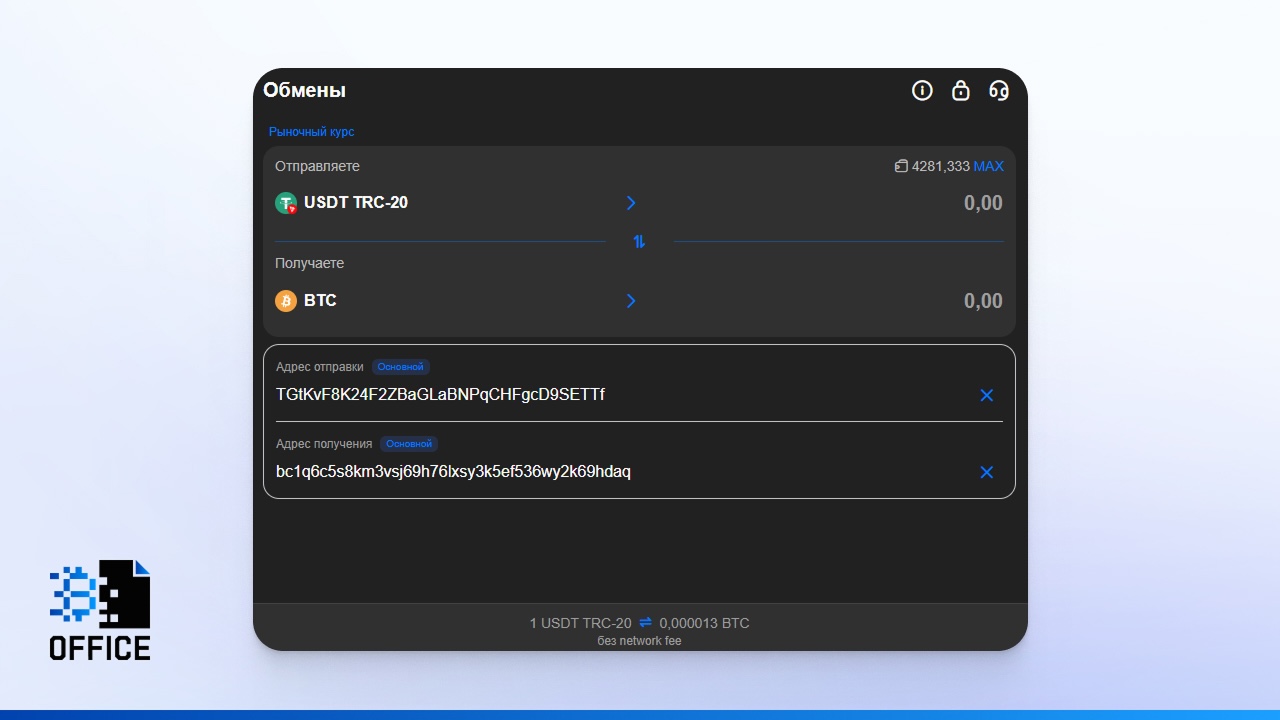Expand the USDT TRC-20 currency chevron
1280x720 pixels.
click(x=631, y=203)
